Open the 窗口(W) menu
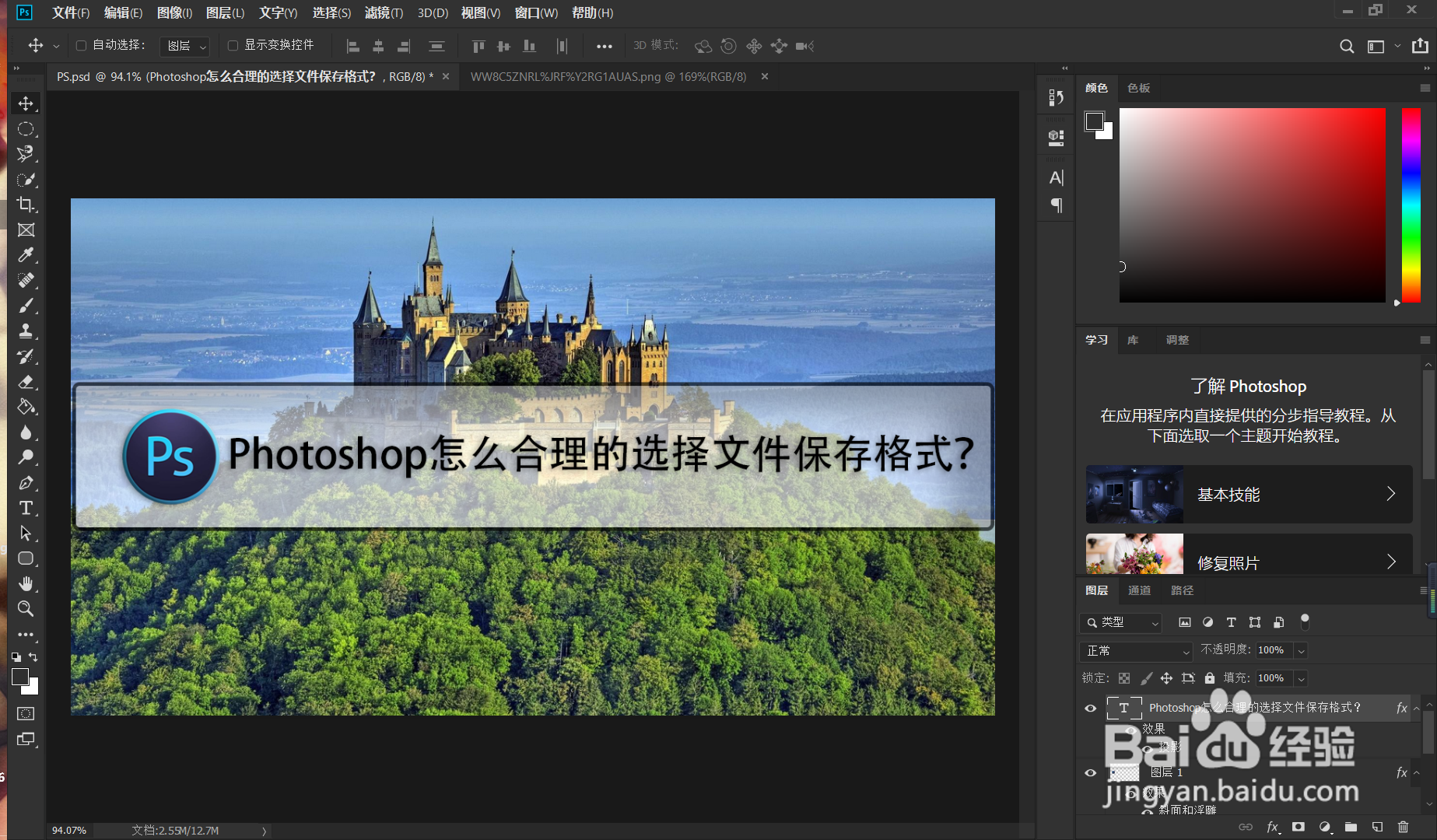 (536, 12)
